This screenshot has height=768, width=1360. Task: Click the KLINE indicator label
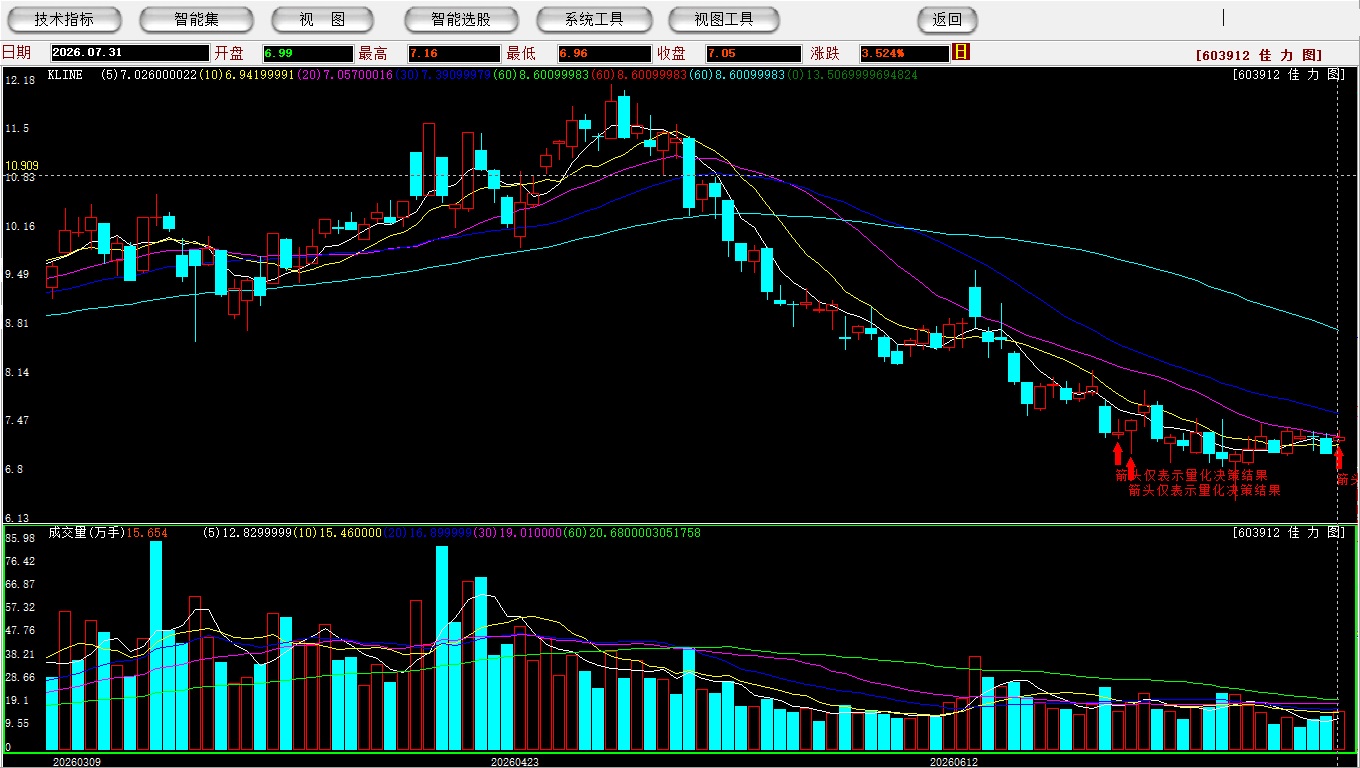65,75
